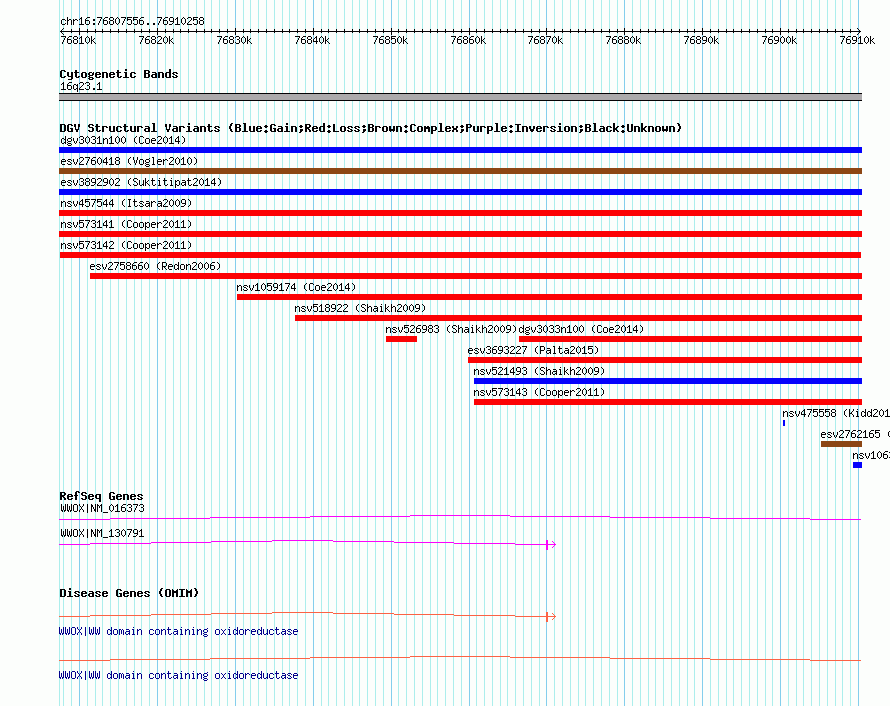Select the nsv573143 (Cooper2011) red bar
890x706 pixels.
668,402
